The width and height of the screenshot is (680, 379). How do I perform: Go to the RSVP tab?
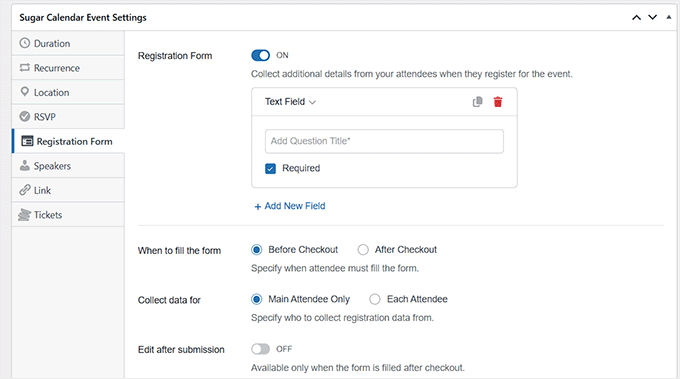tap(68, 116)
